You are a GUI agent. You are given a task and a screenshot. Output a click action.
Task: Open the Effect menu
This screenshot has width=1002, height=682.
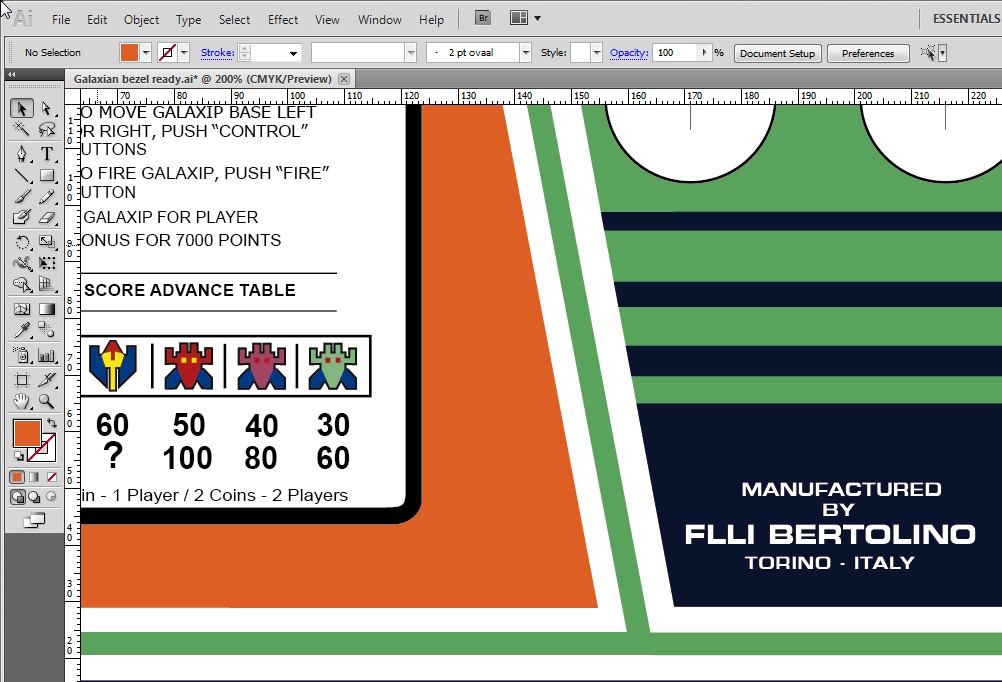click(283, 20)
